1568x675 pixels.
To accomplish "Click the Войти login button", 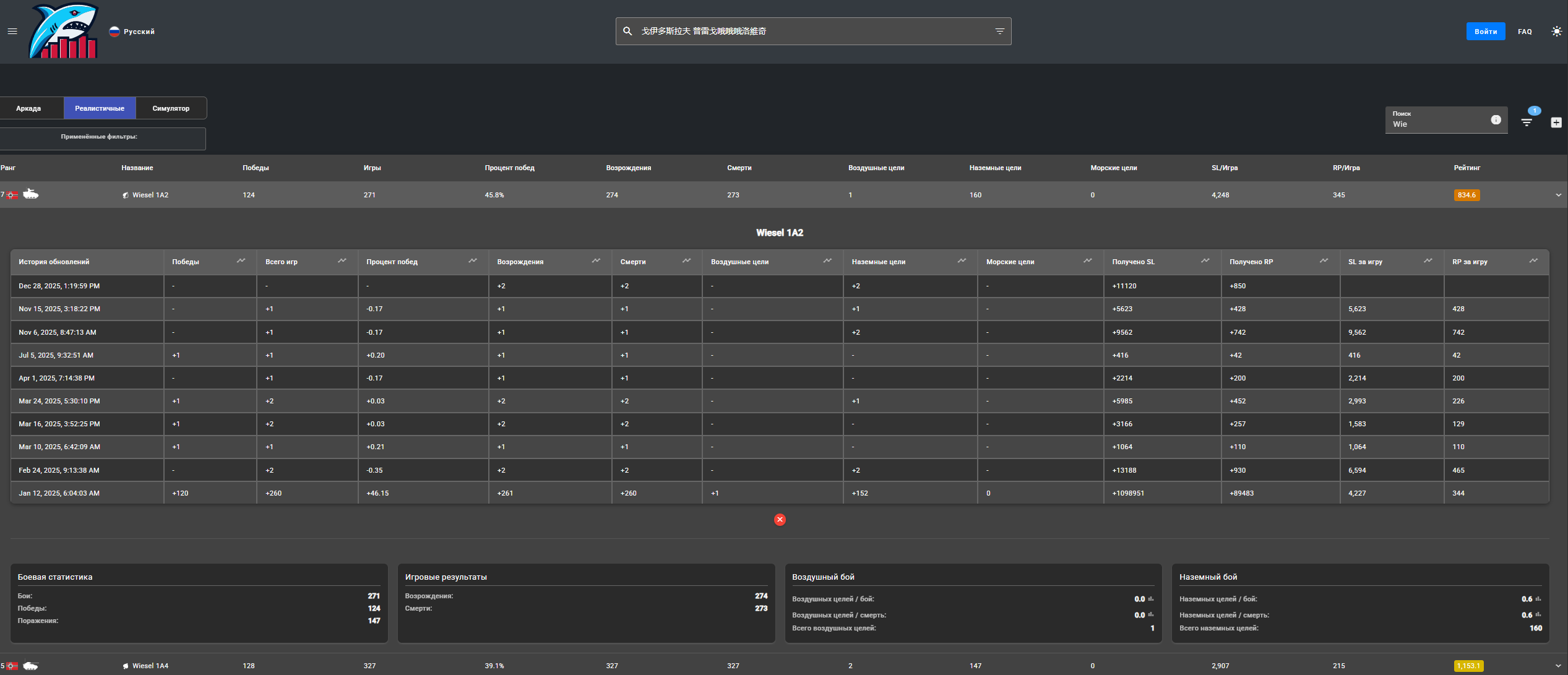I will coord(1485,32).
